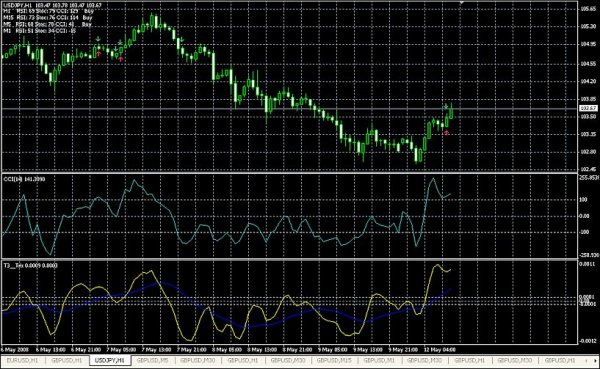Click the chart tabs scroll-left arrow
Viewport: 600px width, 369px height.
click(586, 361)
